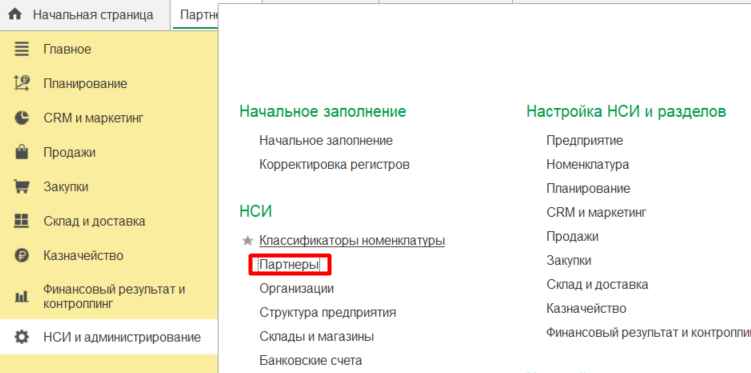The width and height of the screenshot is (751, 373).
Task: Click the НСИ green group heading
Action: [255, 211]
